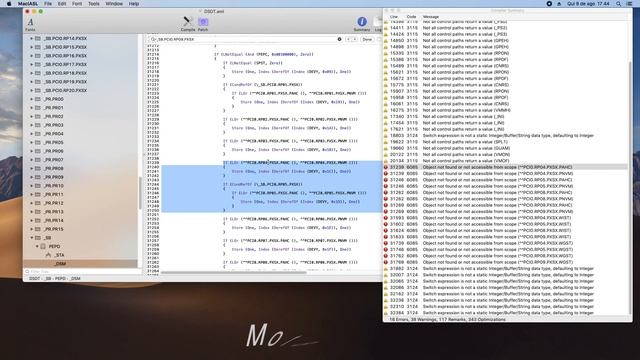
Task: Select error line 31593 RP04.PXSX.WIST
Action: click(505, 218)
